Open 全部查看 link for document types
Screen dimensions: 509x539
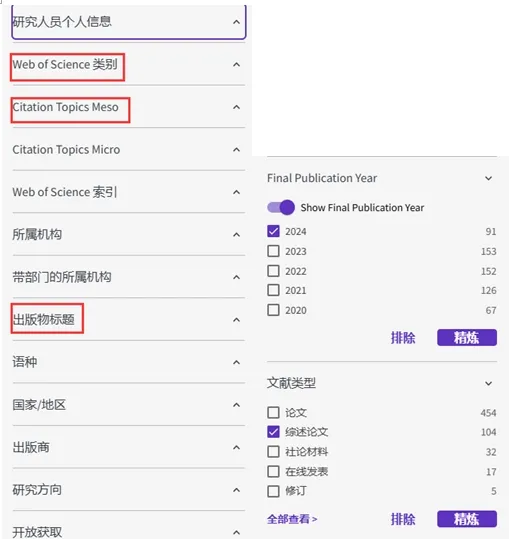292,519
